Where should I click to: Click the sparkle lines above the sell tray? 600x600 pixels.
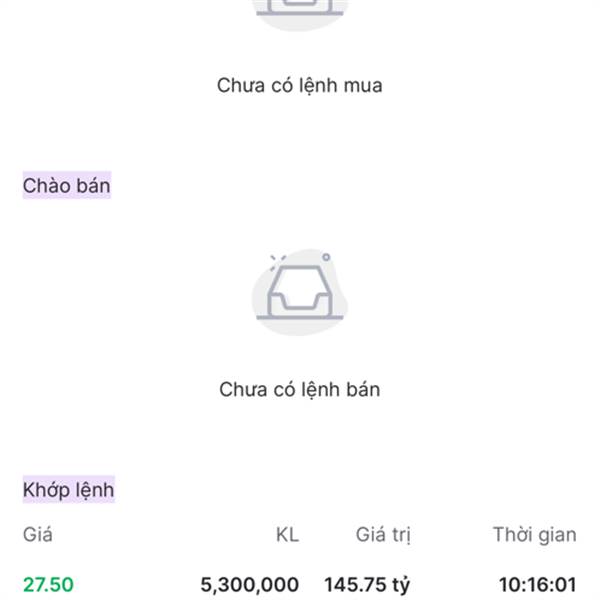274,260
